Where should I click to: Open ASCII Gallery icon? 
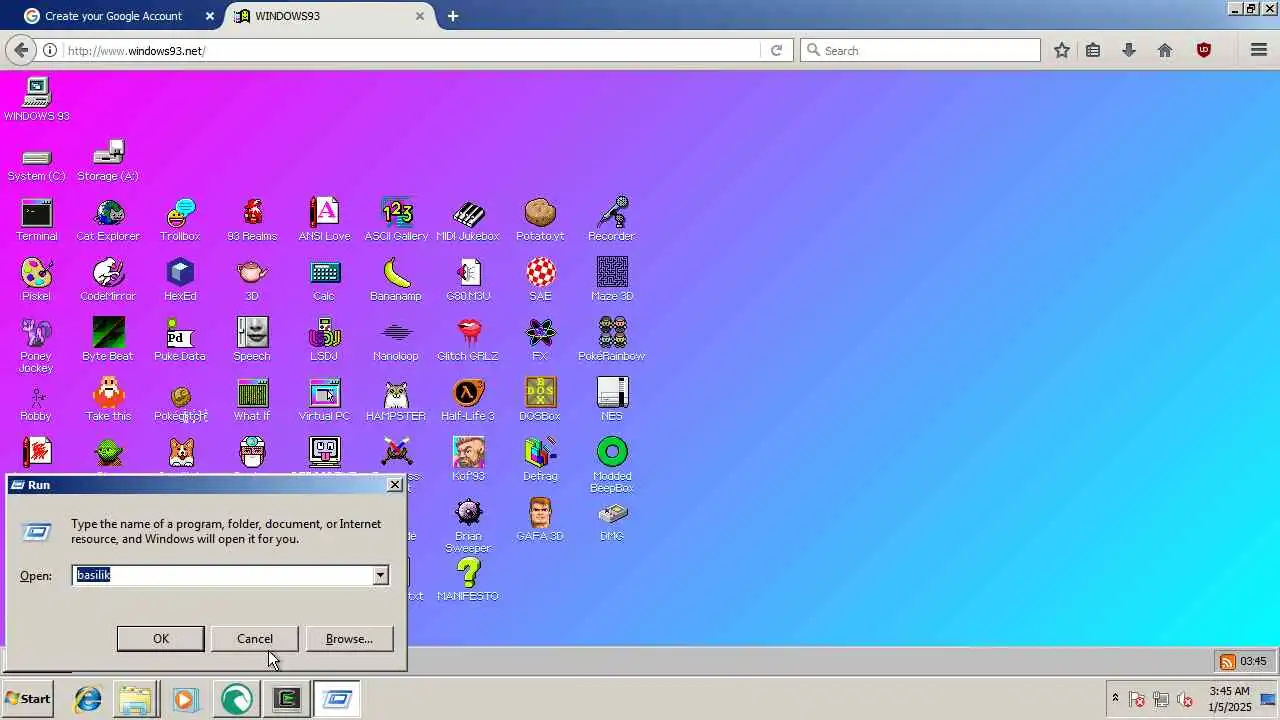coord(396,220)
